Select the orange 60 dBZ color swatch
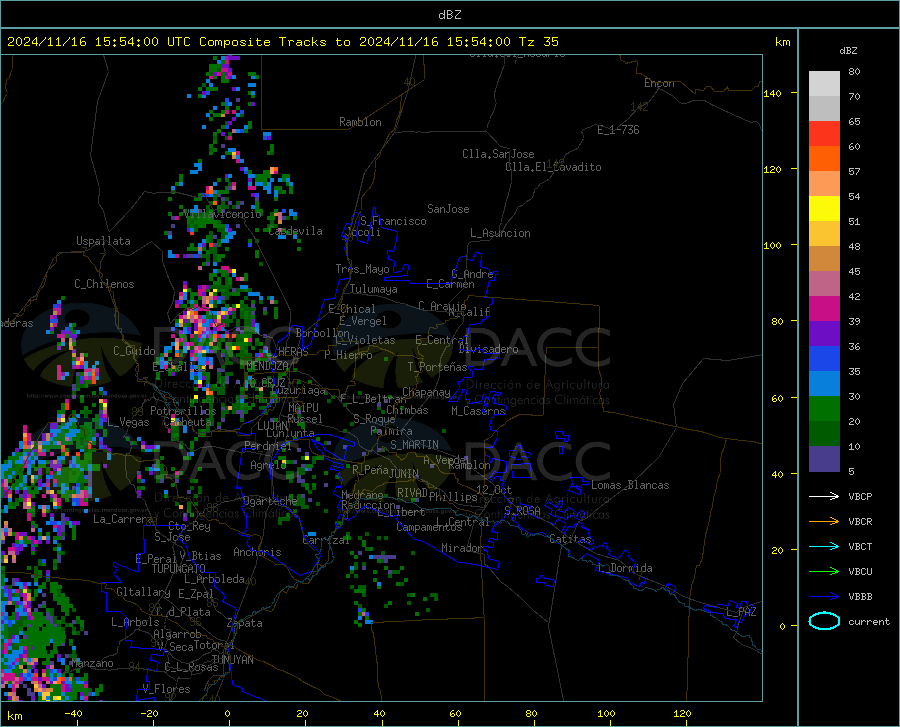 (x=824, y=159)
